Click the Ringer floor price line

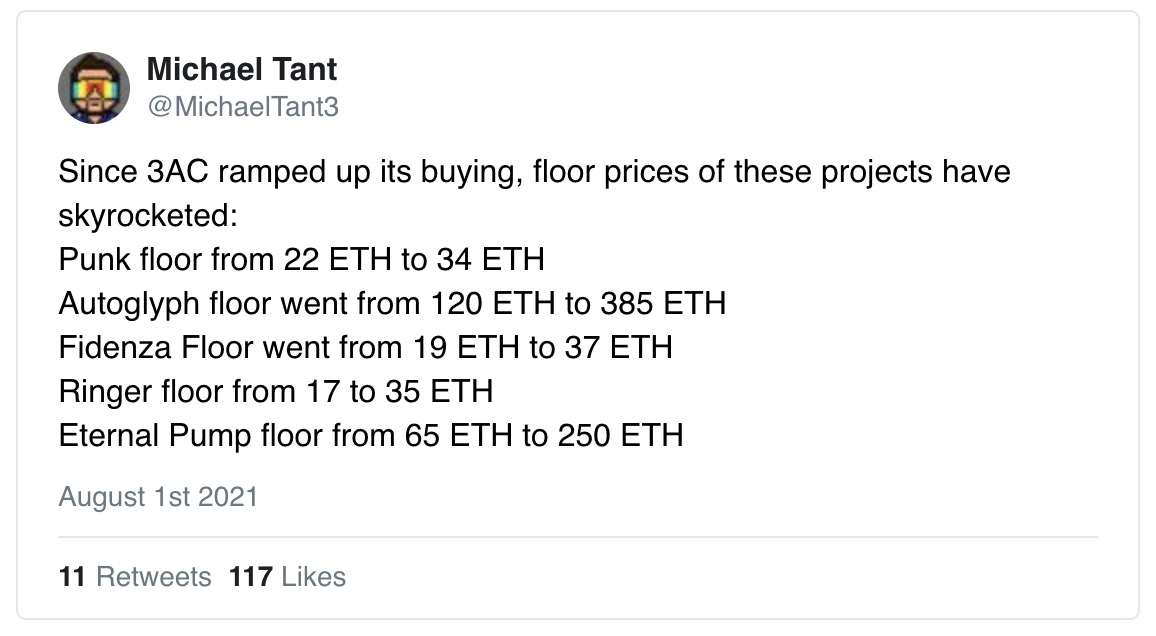point(276,391)
